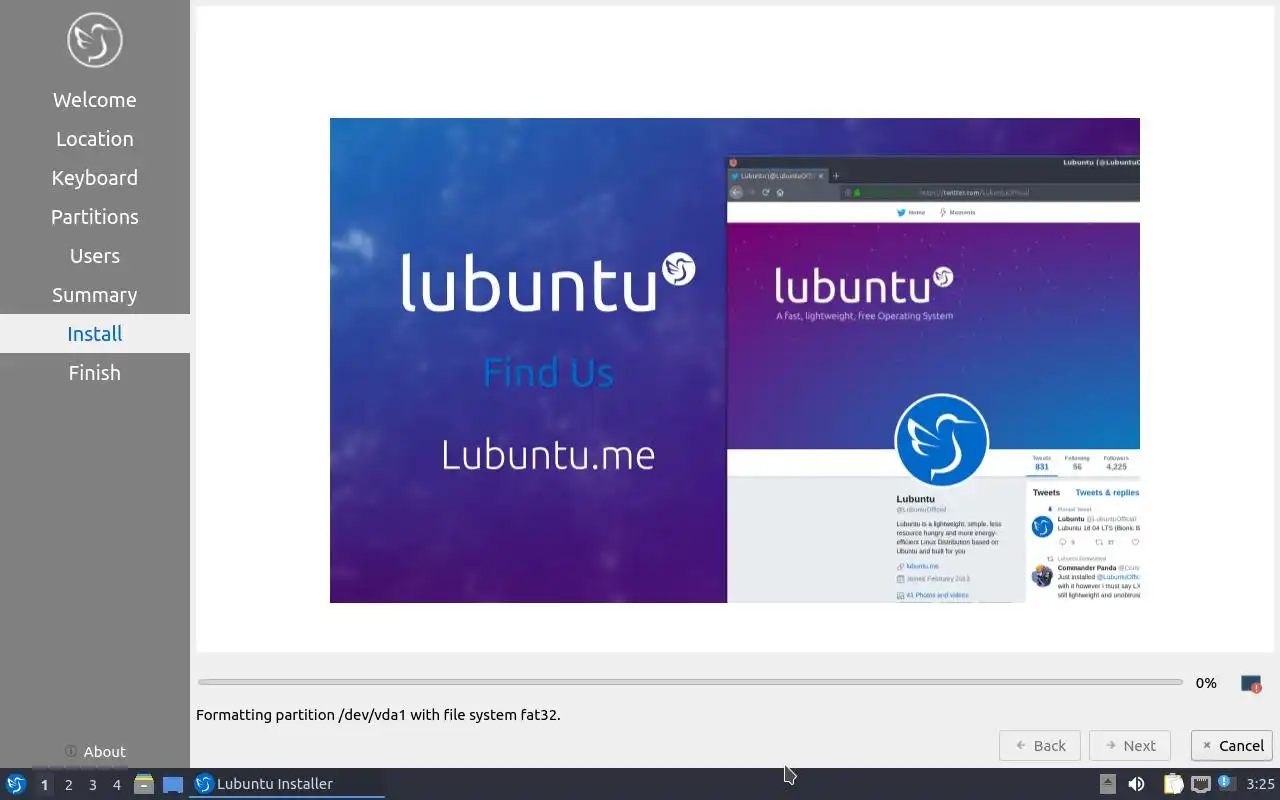Open the volume control speaker icon
Screen dimensions: 1280x800
[1137, 784]
